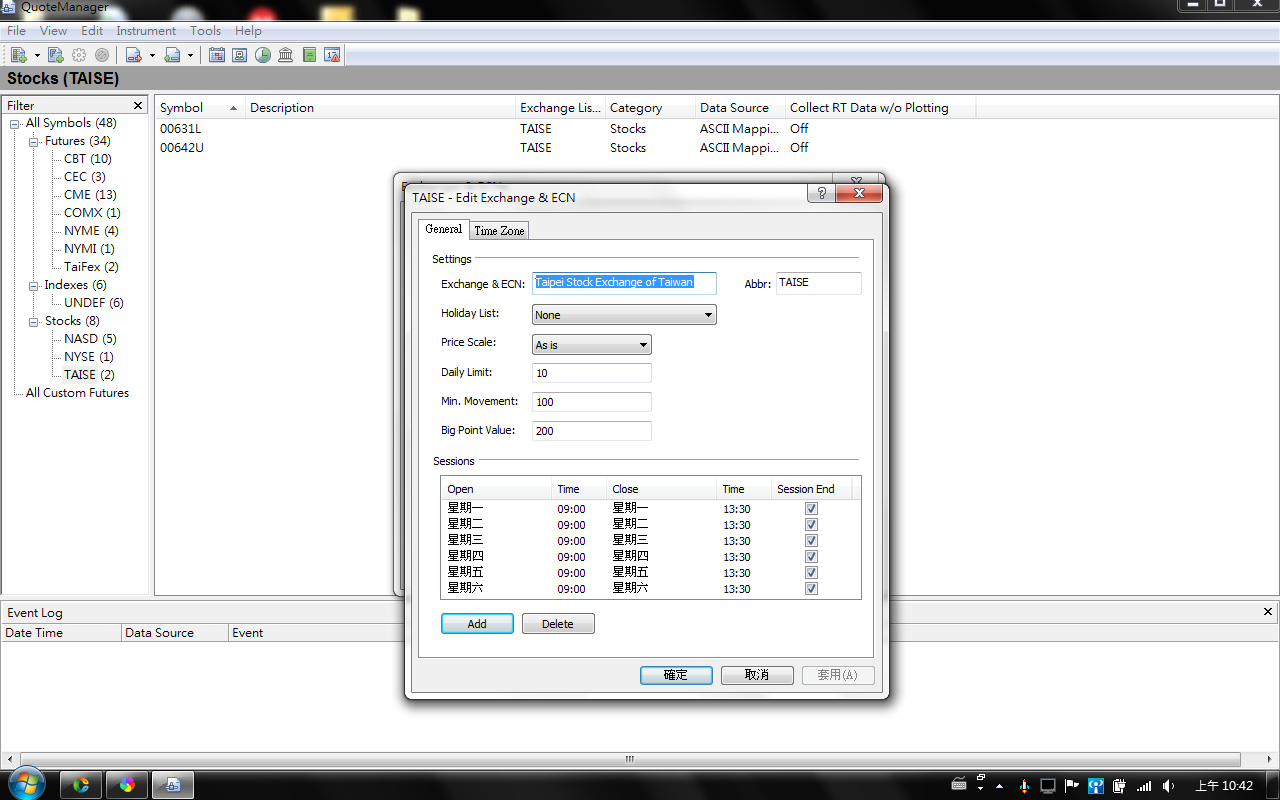Open the dropdown arrow beside Export Data icon
The height and width of the screenshot is (800, 1280).
click(191, 55)
